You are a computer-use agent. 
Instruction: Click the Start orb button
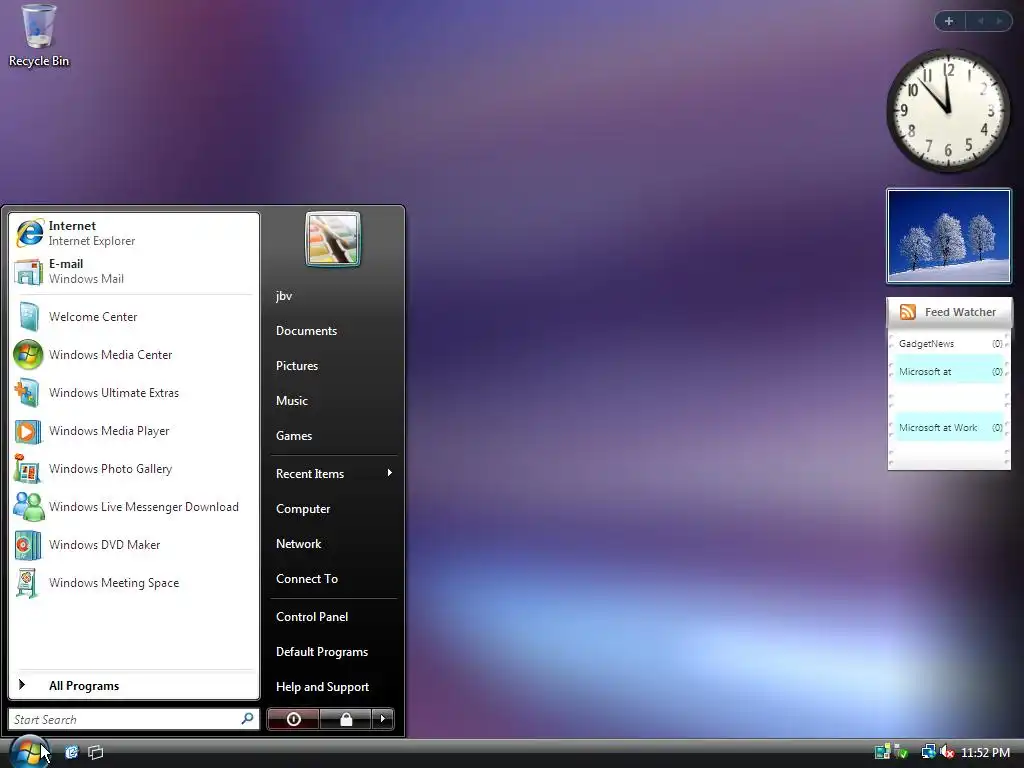[28, 751]
